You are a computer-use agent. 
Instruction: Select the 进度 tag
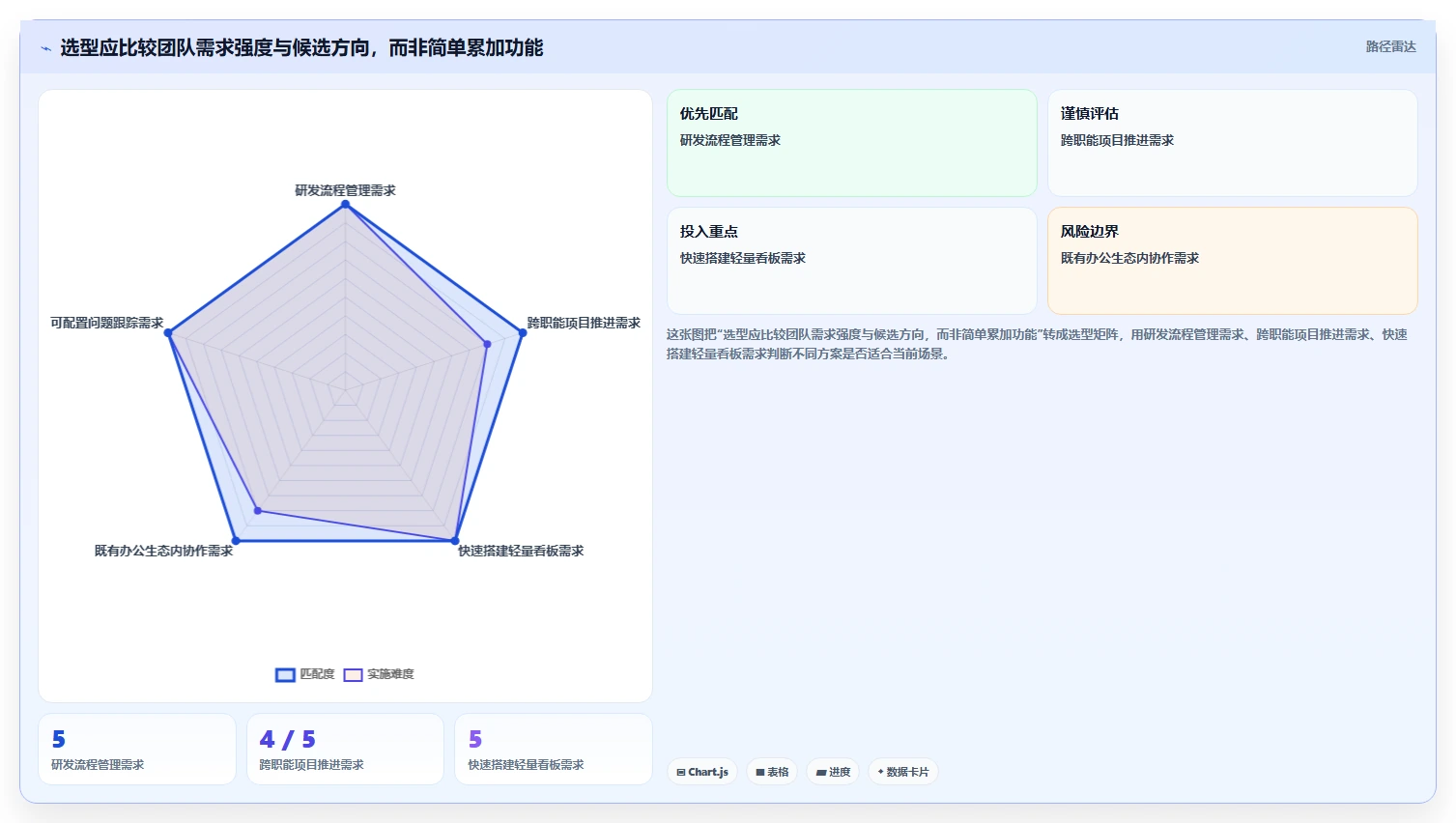pos(833,772)
